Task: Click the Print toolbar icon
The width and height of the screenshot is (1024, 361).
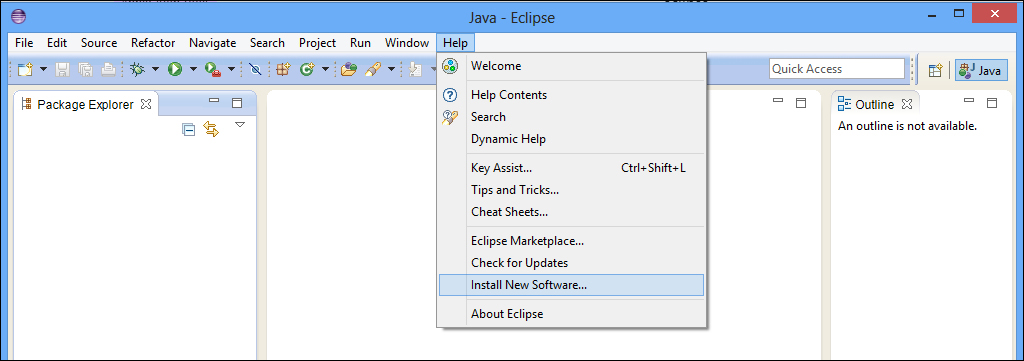Action: [108, 69]
